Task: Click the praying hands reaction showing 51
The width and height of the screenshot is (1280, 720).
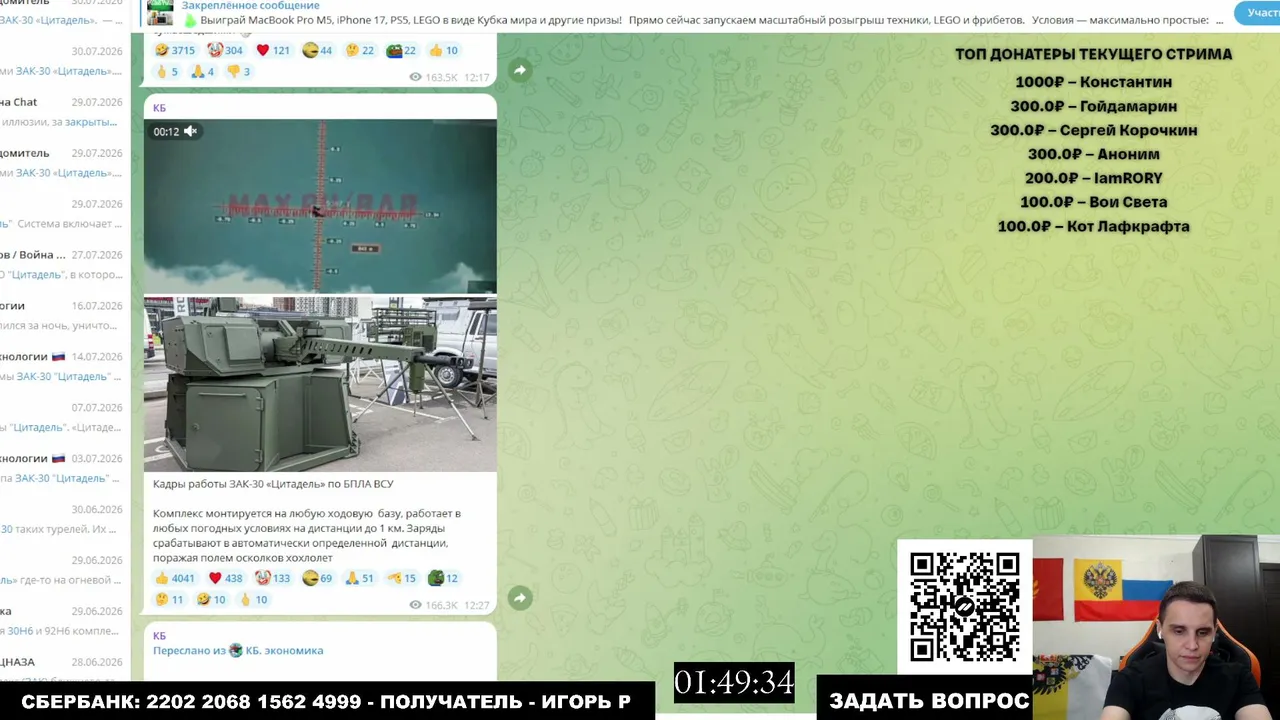Action: (359, 578)
